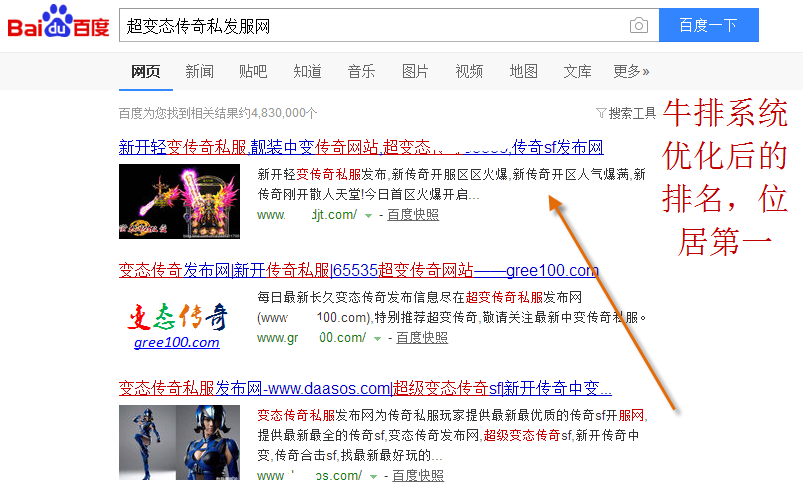Screen dimensions: 803x487
Task: Open the 贴吧 tab
Action: click(x=253, y=71)
